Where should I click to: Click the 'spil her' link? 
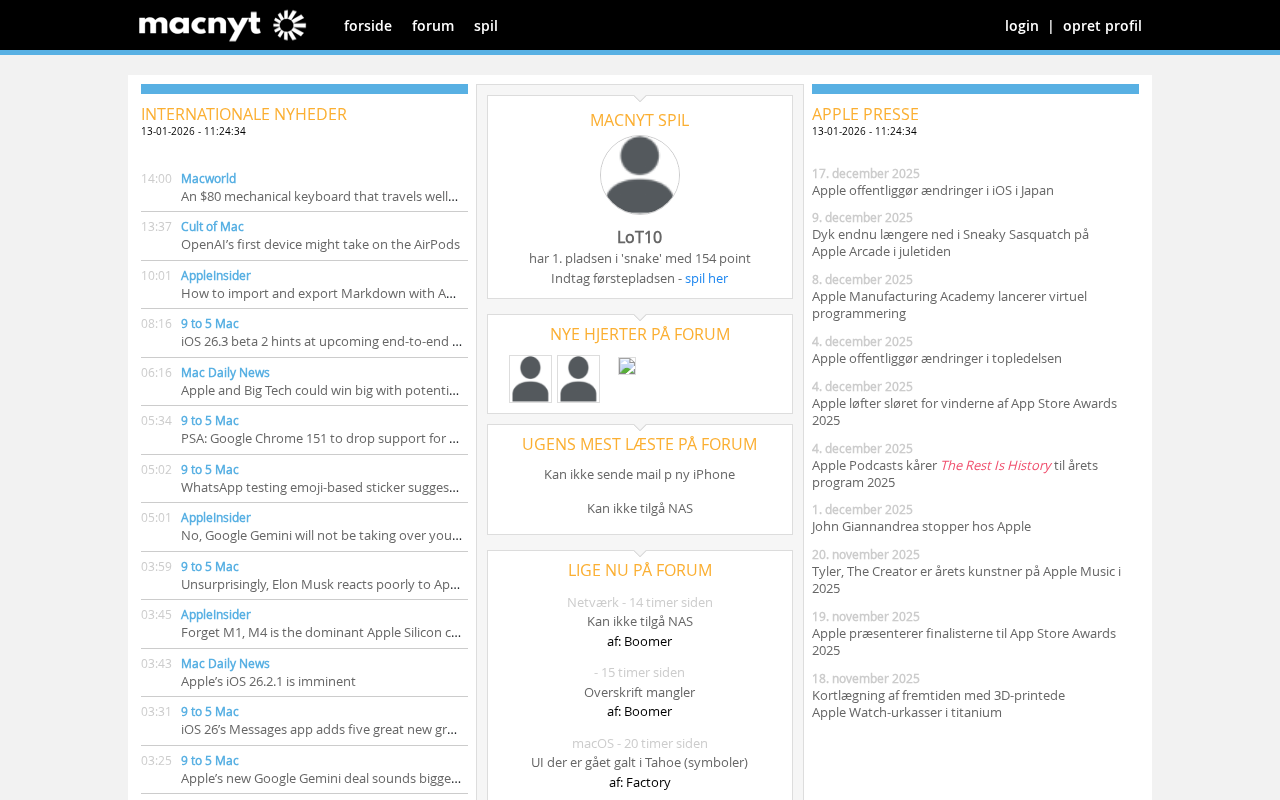coord(706,278)
